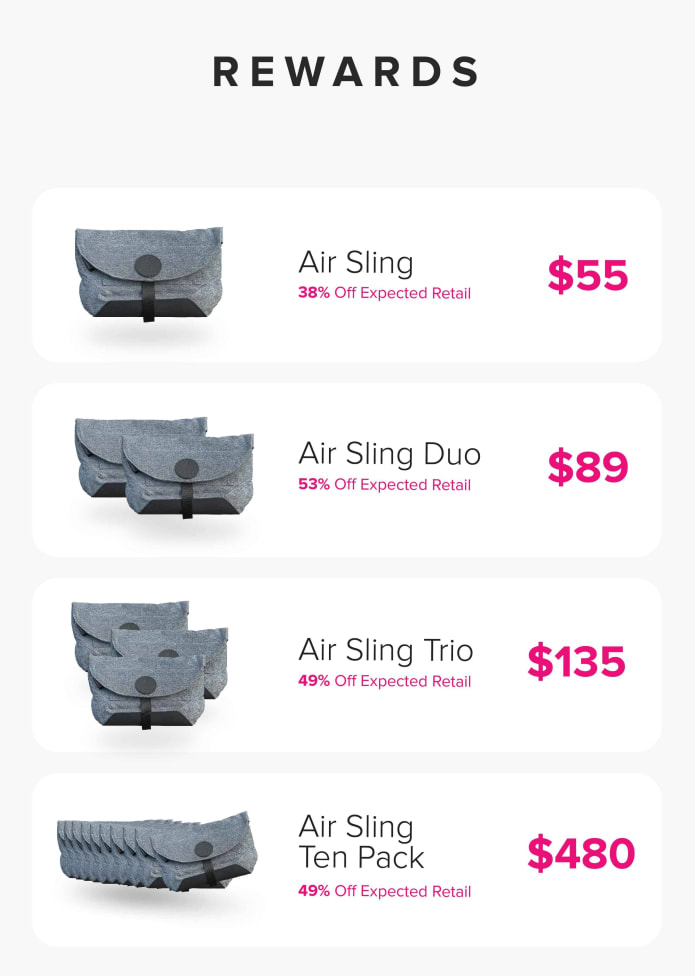Click the Air Sling Trio bags image

(x=149, y=665)
